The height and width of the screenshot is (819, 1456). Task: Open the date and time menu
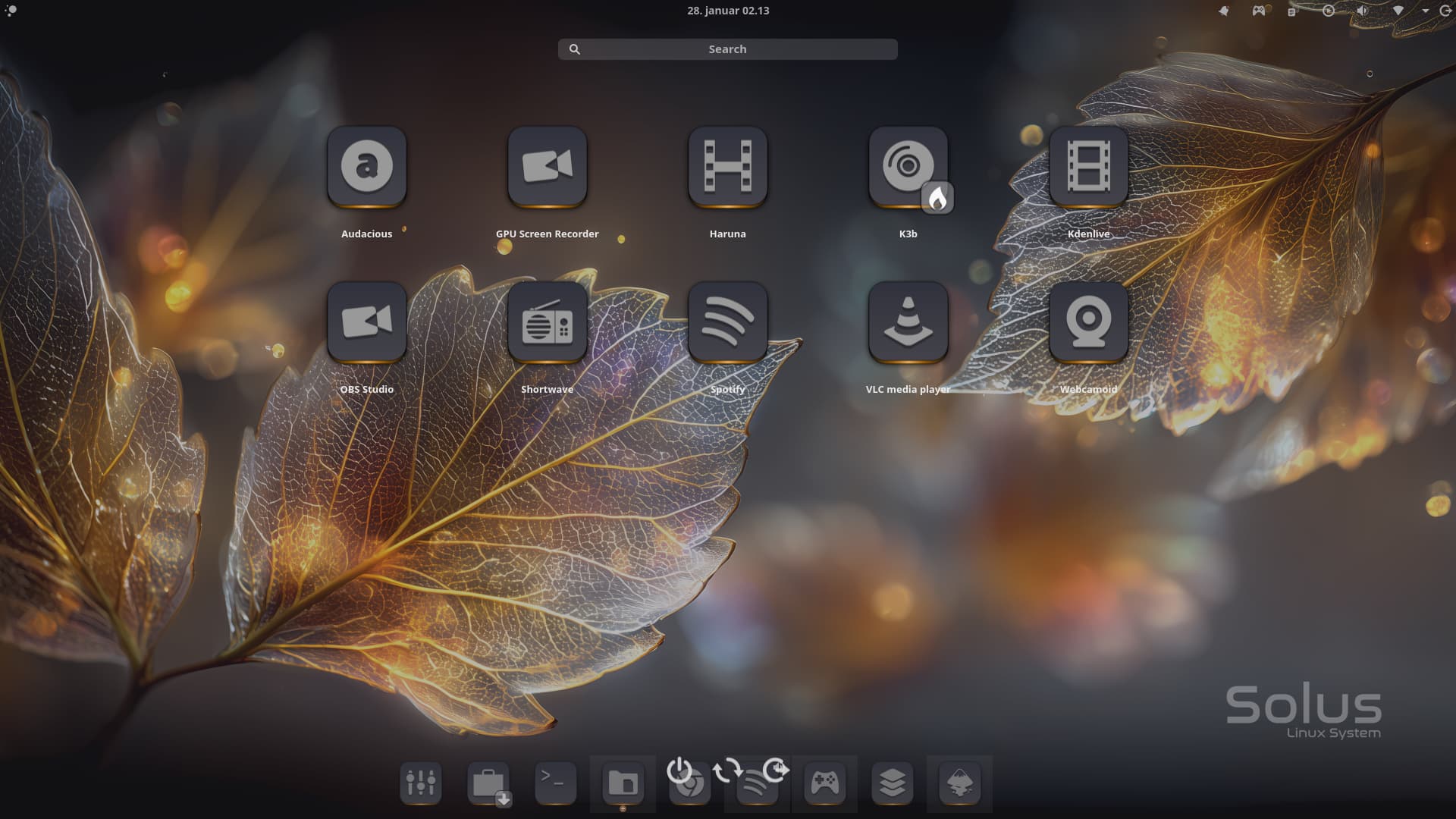[727, 11]
